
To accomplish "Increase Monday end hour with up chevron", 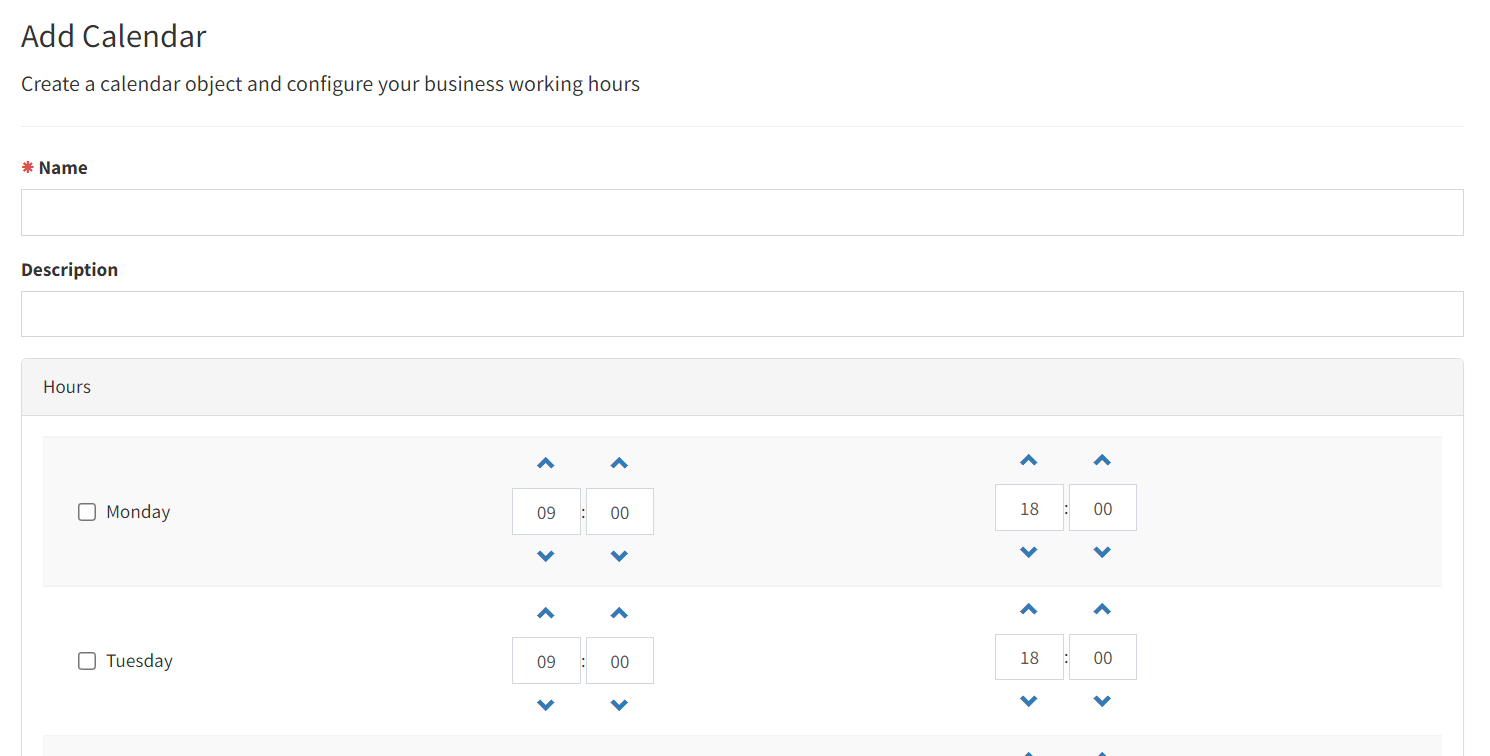I will pyautogui.click(x=1029, y=460).
